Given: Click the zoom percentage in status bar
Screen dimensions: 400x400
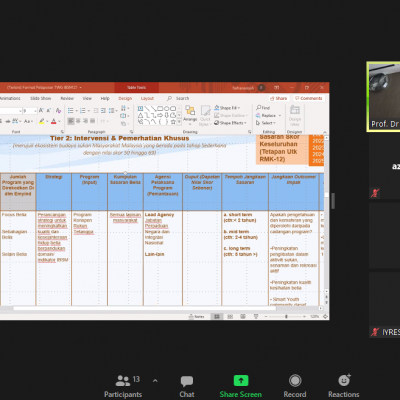Looking at the screenshot, I should 314,316.
